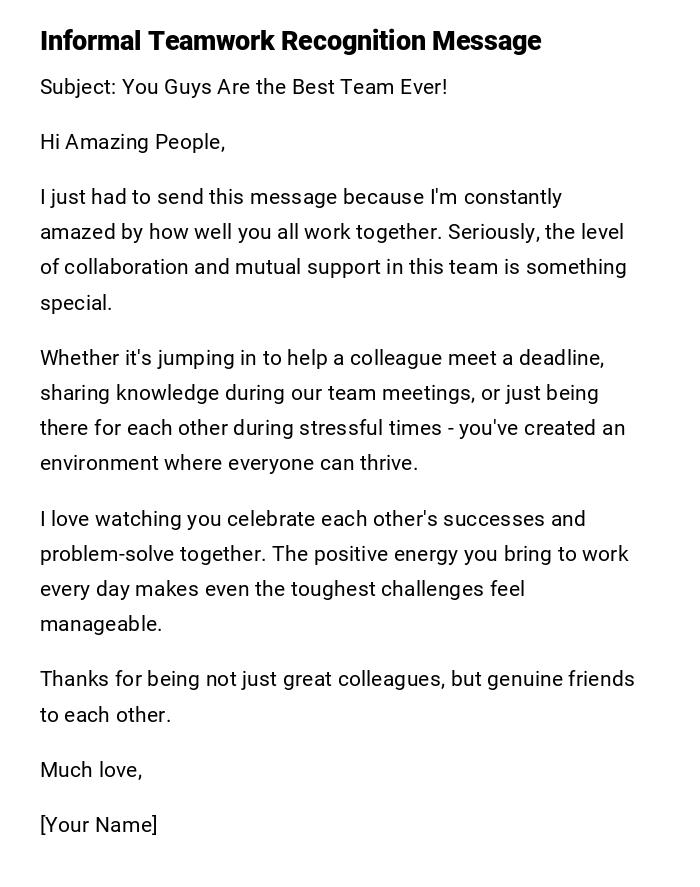The image size is (700, 887).
Task: Place cursor on "Hi Amazing People," greeting
Action: pos(132,142)
